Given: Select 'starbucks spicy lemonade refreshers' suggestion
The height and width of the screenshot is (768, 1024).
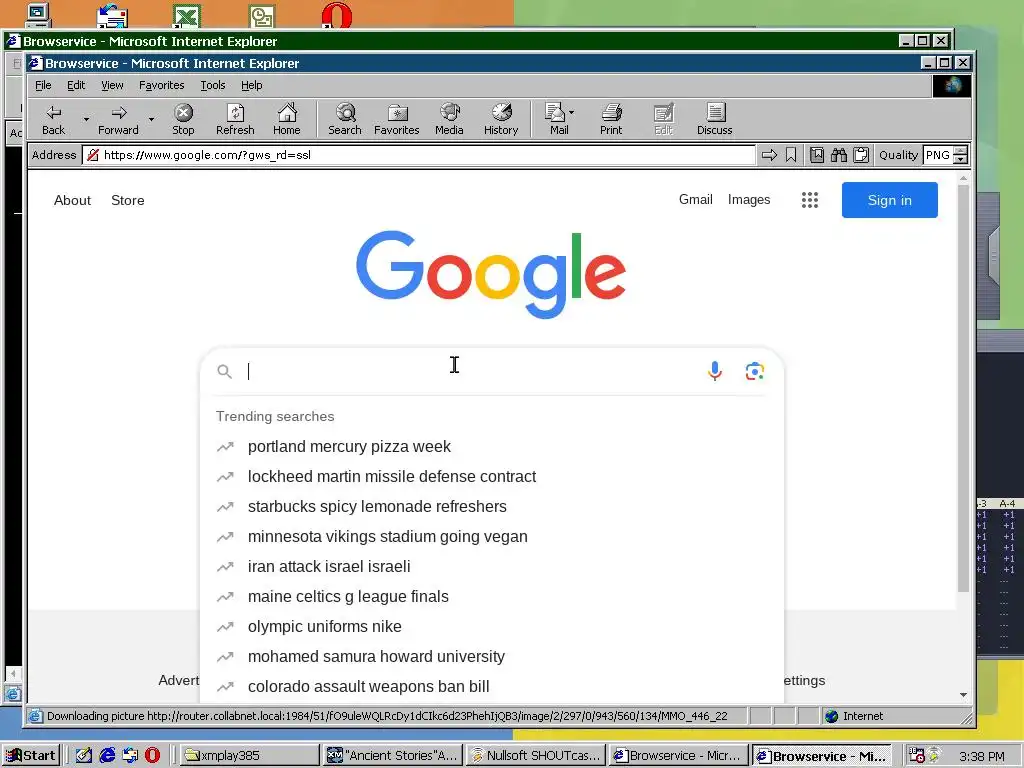Looking at the screenshot, I should (x=492, y=507).
